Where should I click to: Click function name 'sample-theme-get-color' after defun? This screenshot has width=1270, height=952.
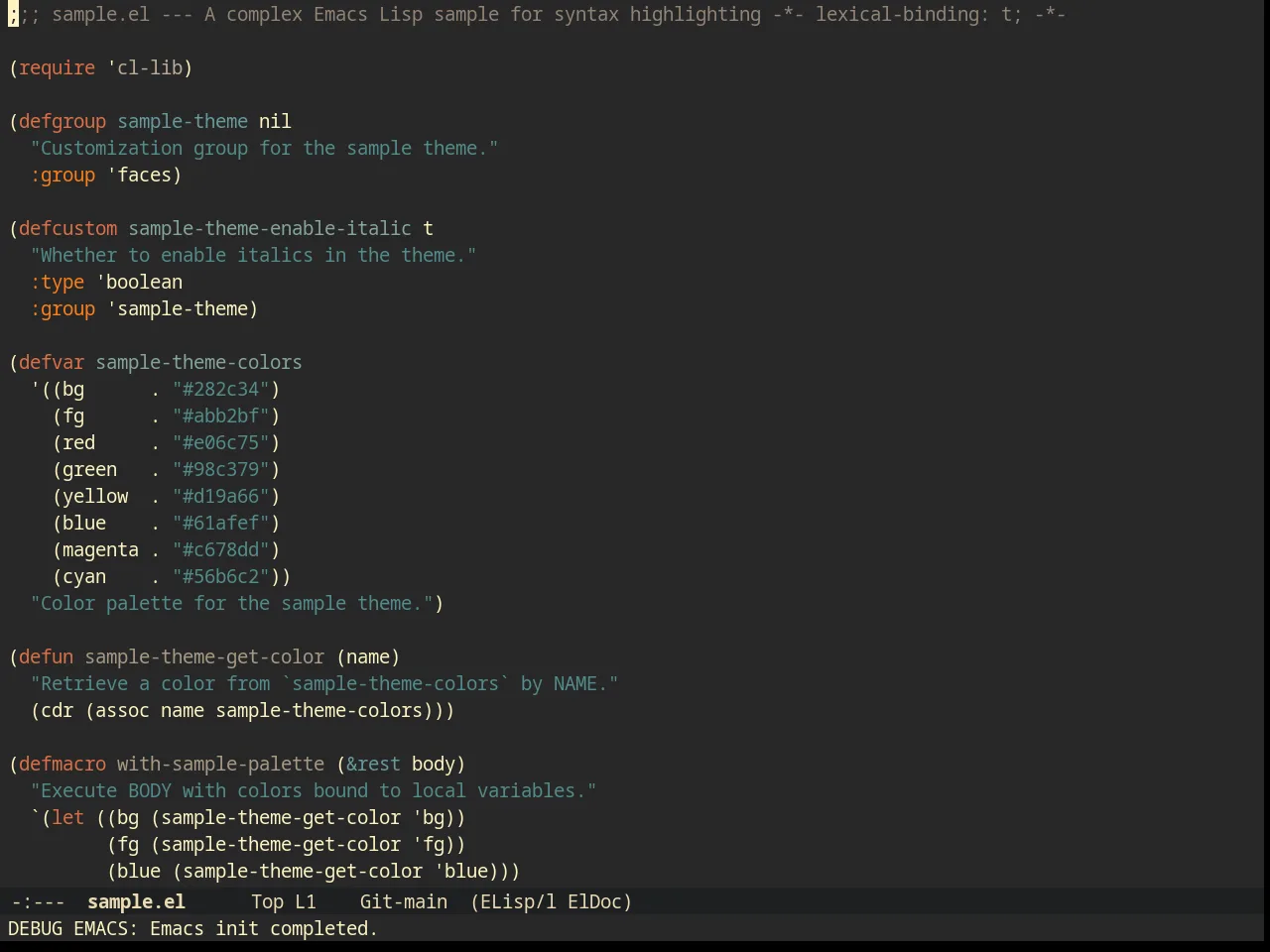204,656
